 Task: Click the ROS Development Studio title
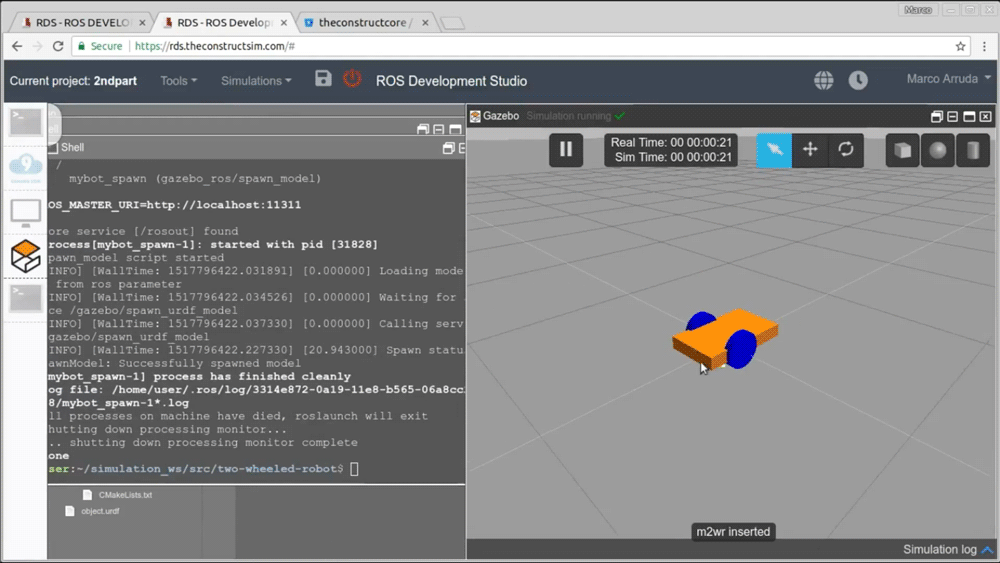451,81
